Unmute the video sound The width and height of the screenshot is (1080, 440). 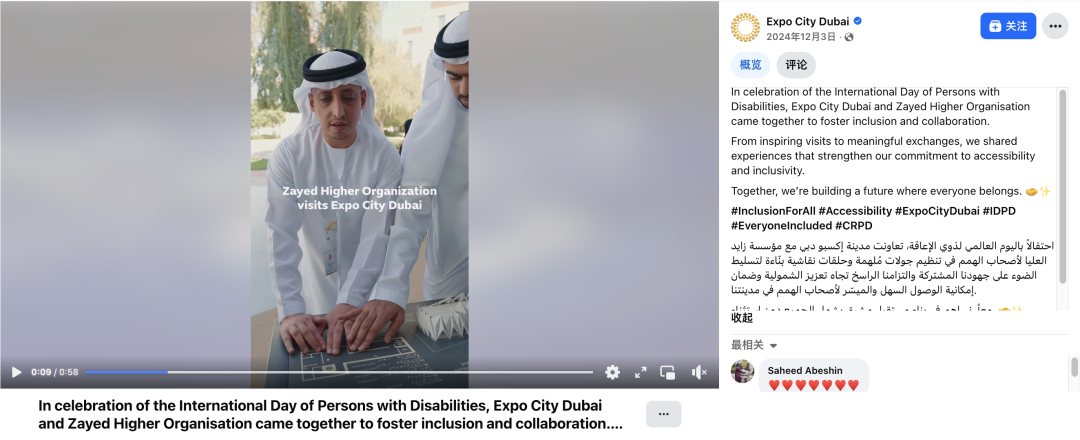699,373
